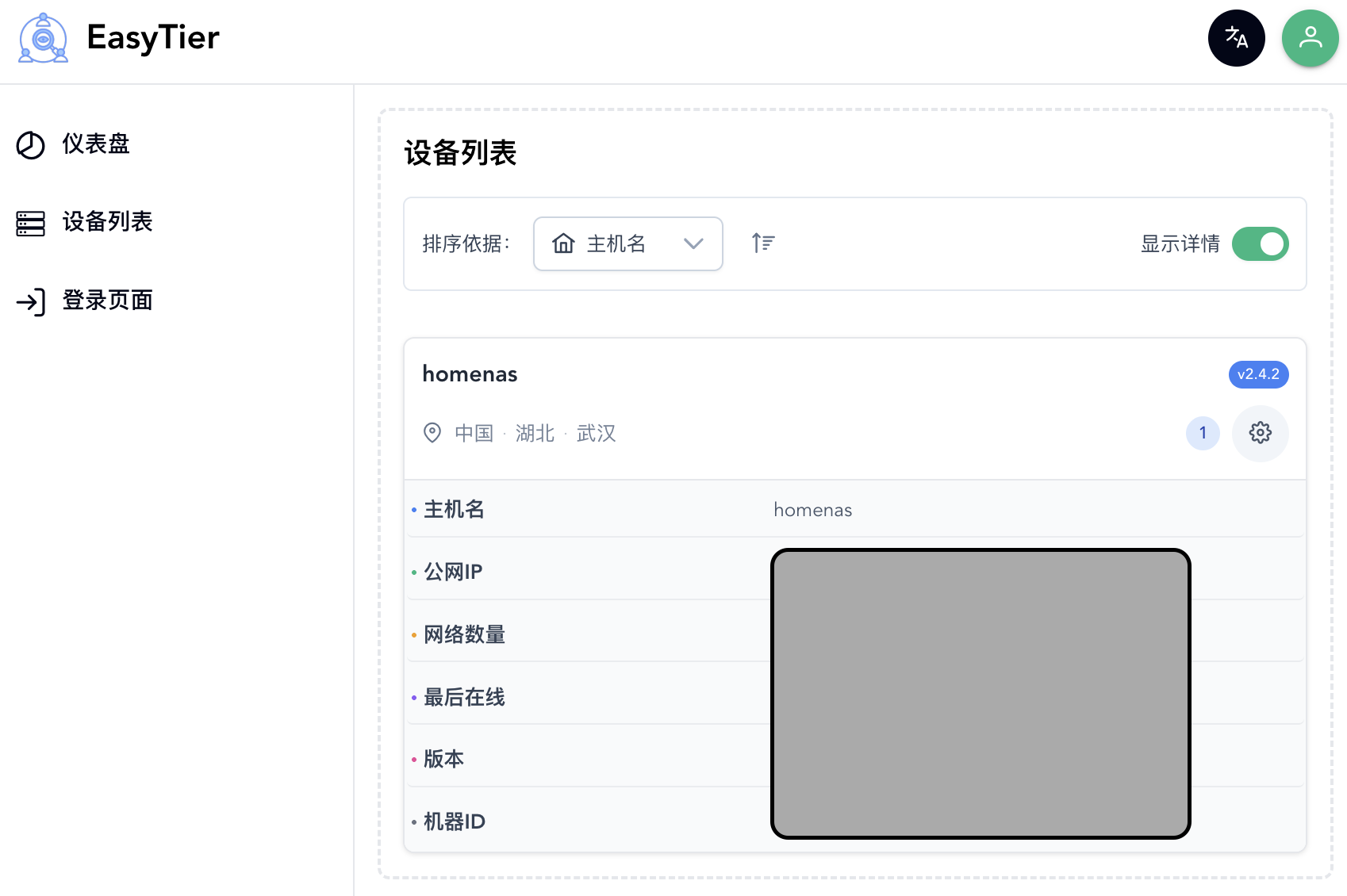1347x896 pixels.
Task: Click the login arrow icon
Action: point(31,301)
